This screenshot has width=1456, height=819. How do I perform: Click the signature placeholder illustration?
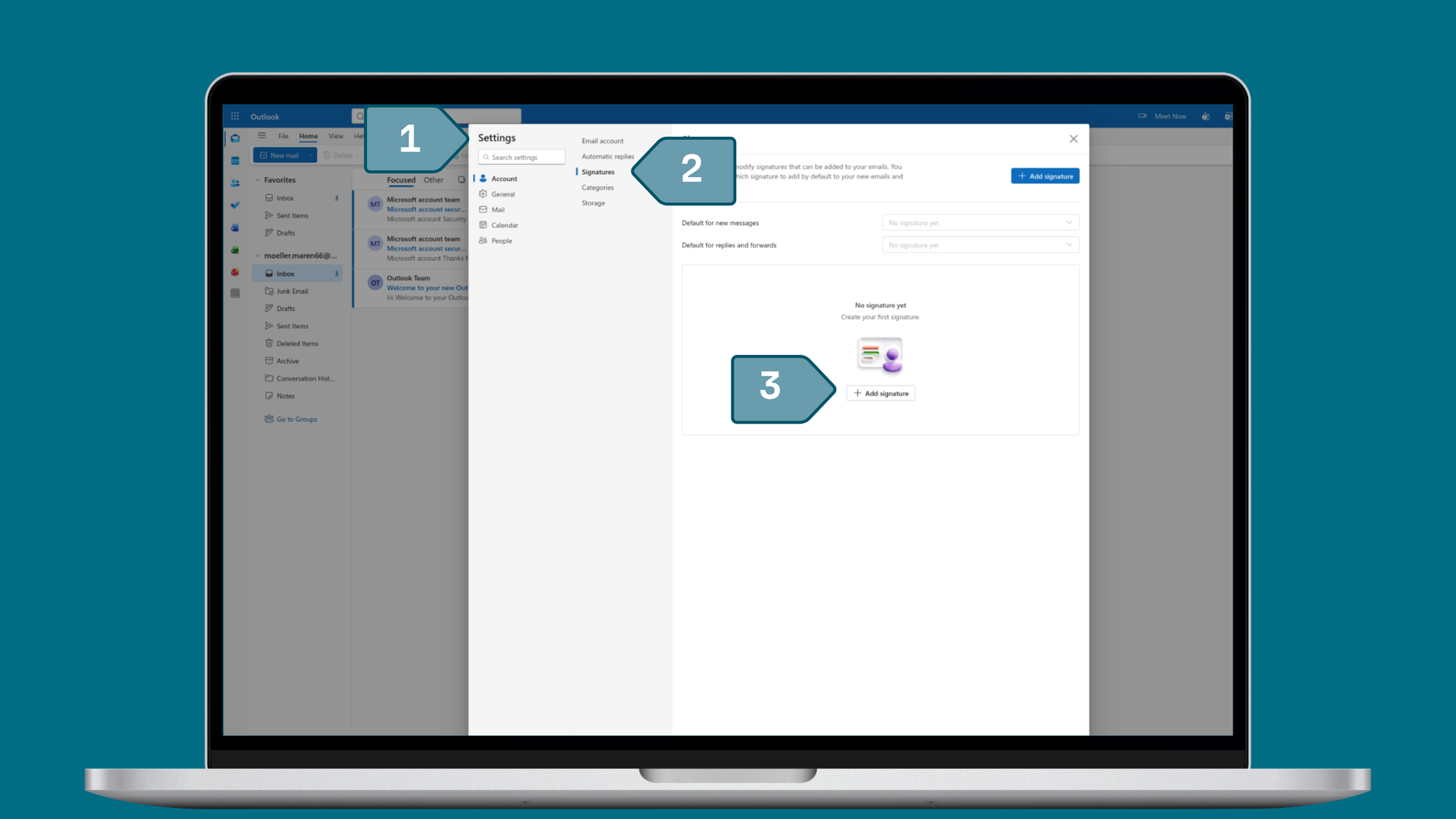pyautogui.click(x=880, y=356)
